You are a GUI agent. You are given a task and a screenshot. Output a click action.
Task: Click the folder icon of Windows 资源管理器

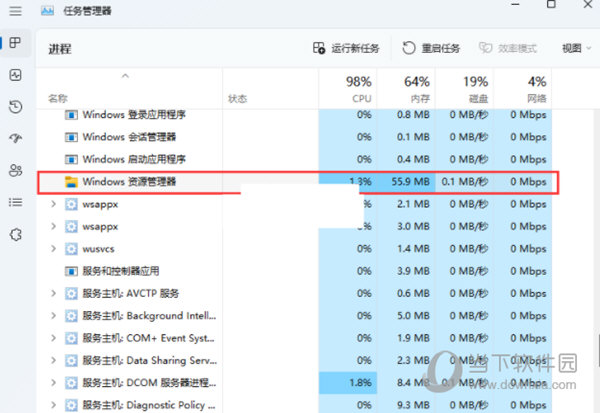click(71, 182)
